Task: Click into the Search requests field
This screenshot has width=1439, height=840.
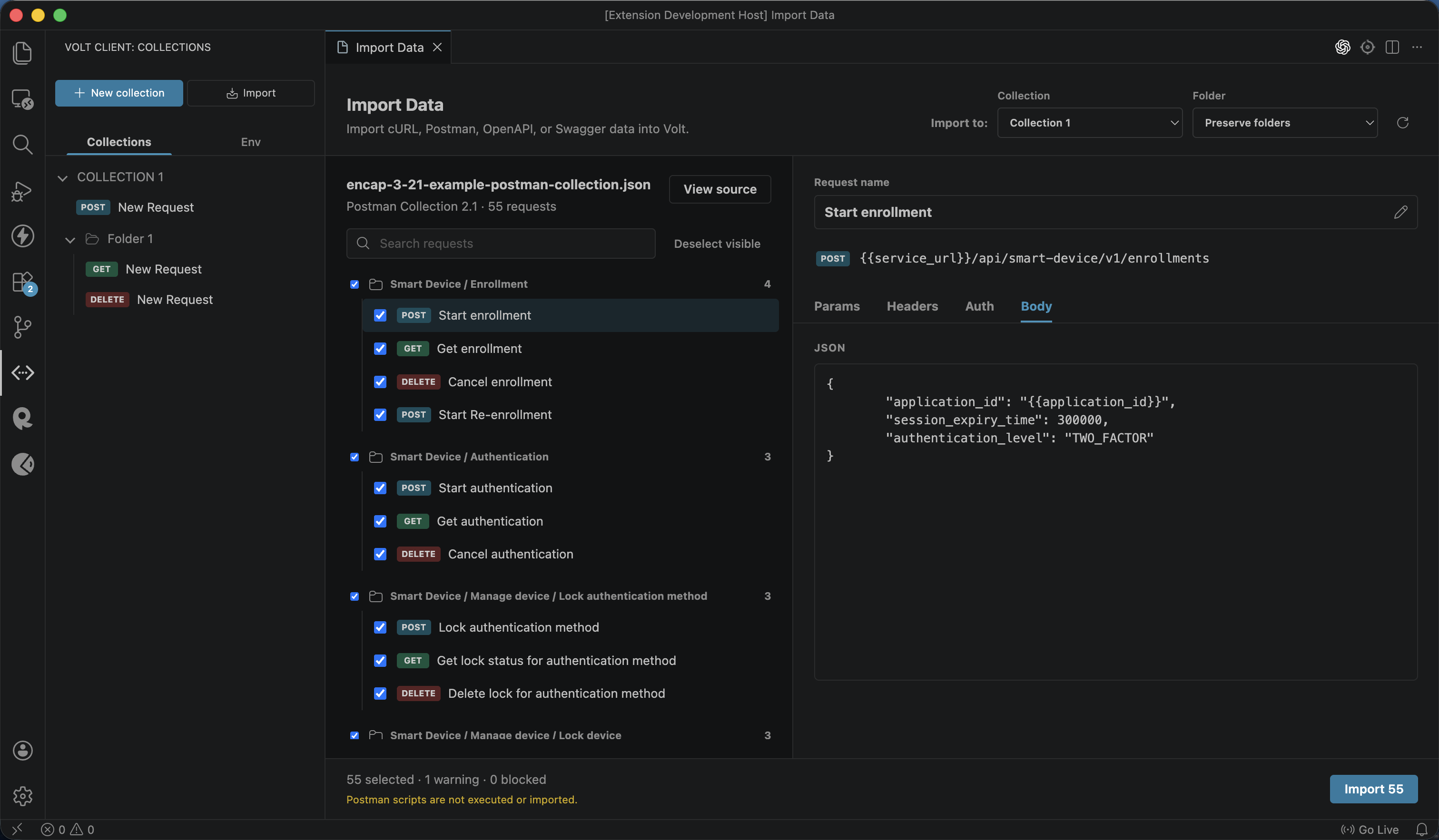Action: tap(501, 244)
